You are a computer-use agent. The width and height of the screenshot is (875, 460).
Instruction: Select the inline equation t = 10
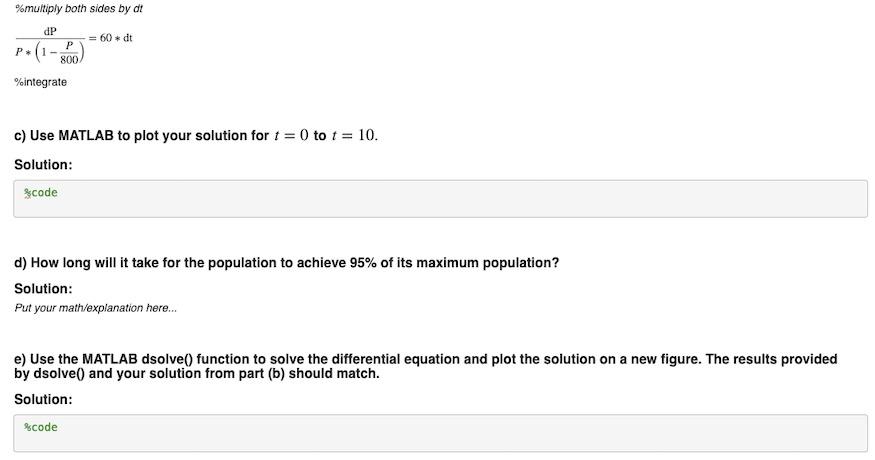[354, 136]
